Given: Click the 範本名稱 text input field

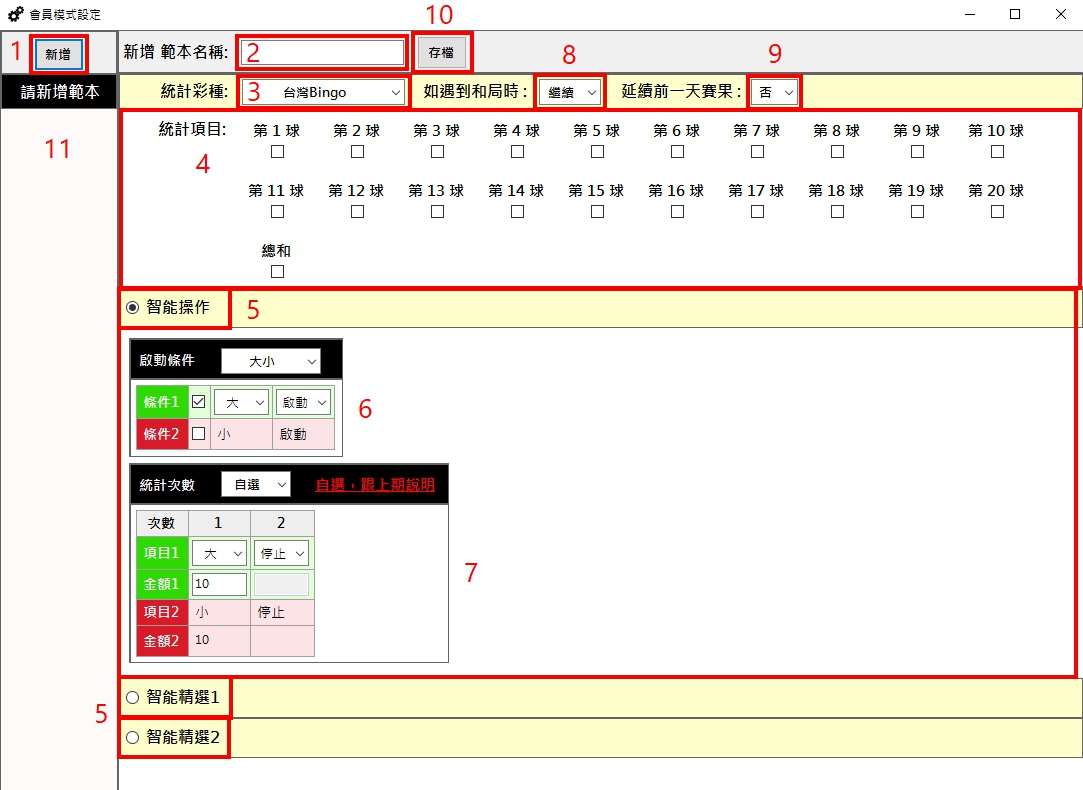Looking at the screenshot, I should 321,53.
